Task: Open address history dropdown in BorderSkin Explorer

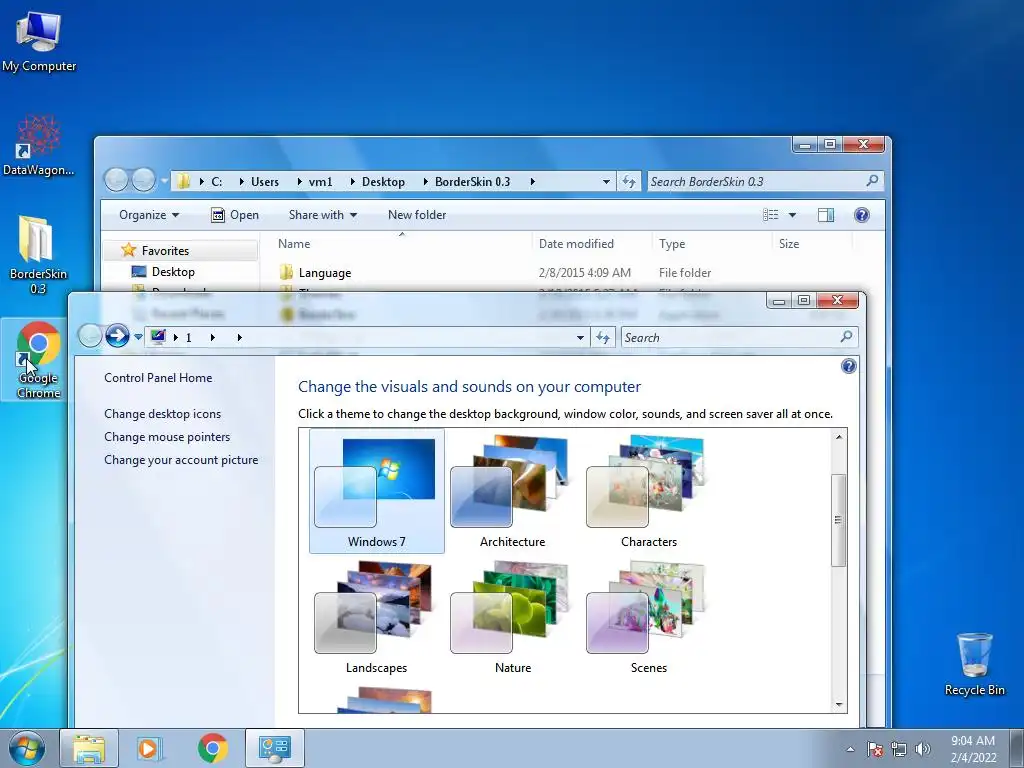Action: pos(606,182)
